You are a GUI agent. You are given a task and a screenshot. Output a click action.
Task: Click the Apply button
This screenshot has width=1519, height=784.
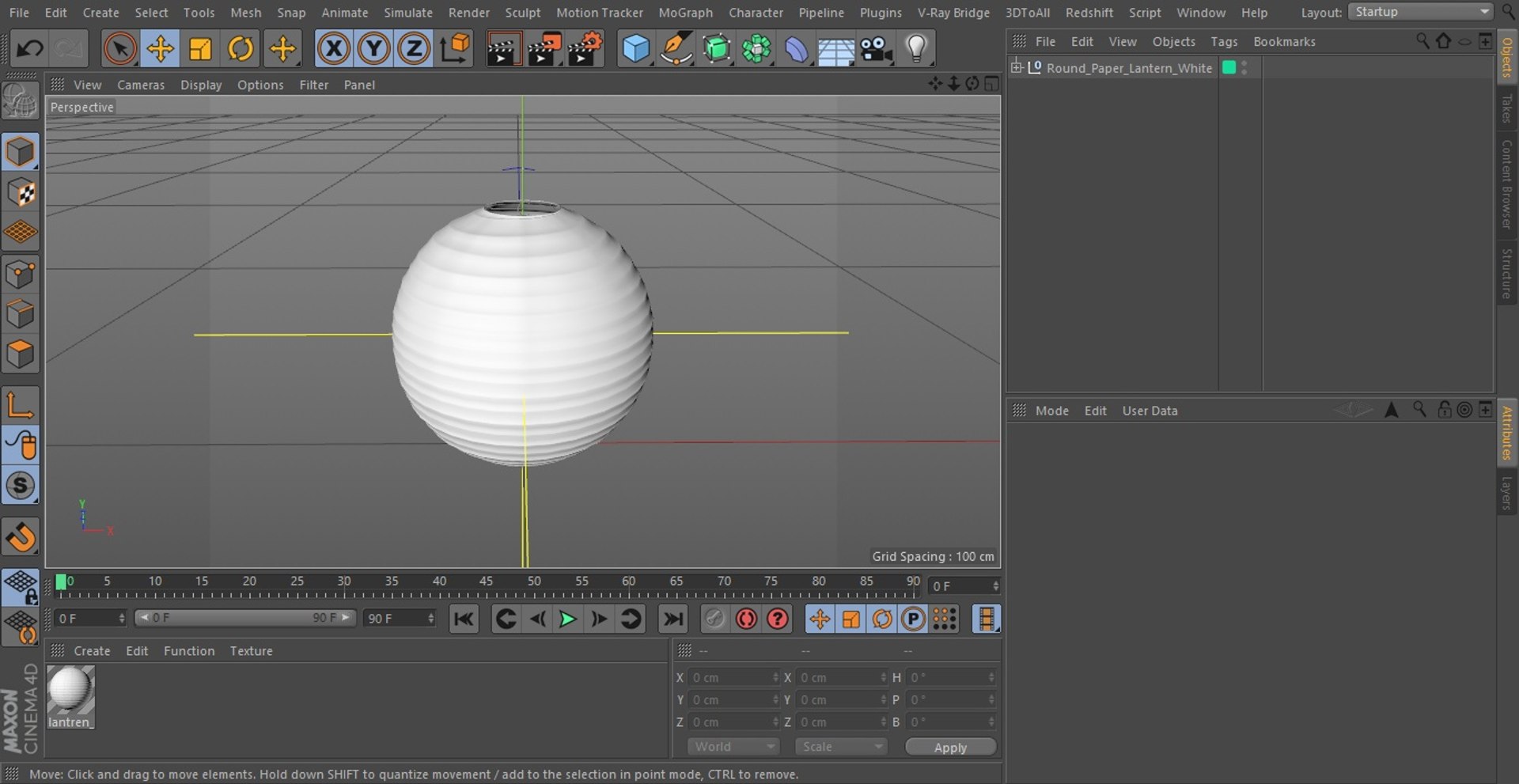950,748
